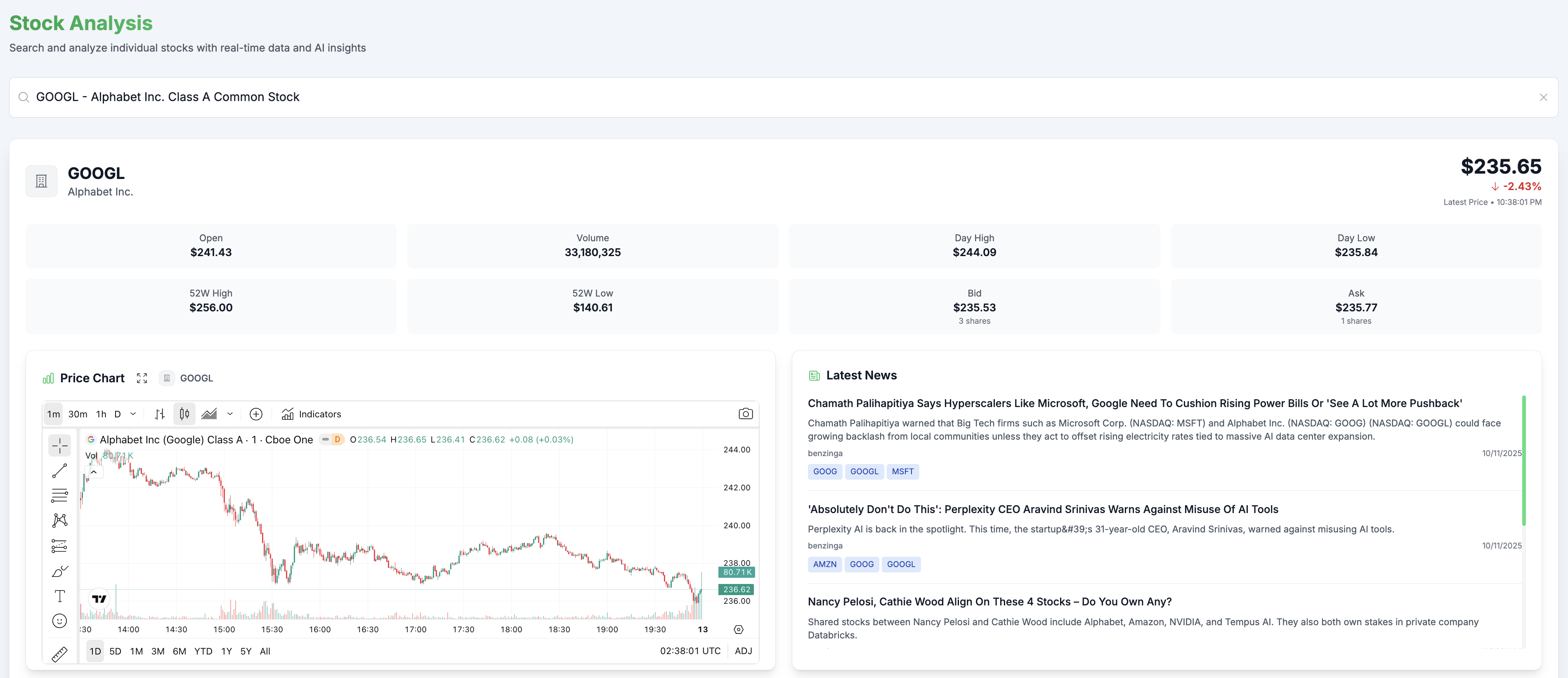Screen dimensions: 1568x678
Task: Set chart range to 1Y
Action: click(x=227, y=651)
